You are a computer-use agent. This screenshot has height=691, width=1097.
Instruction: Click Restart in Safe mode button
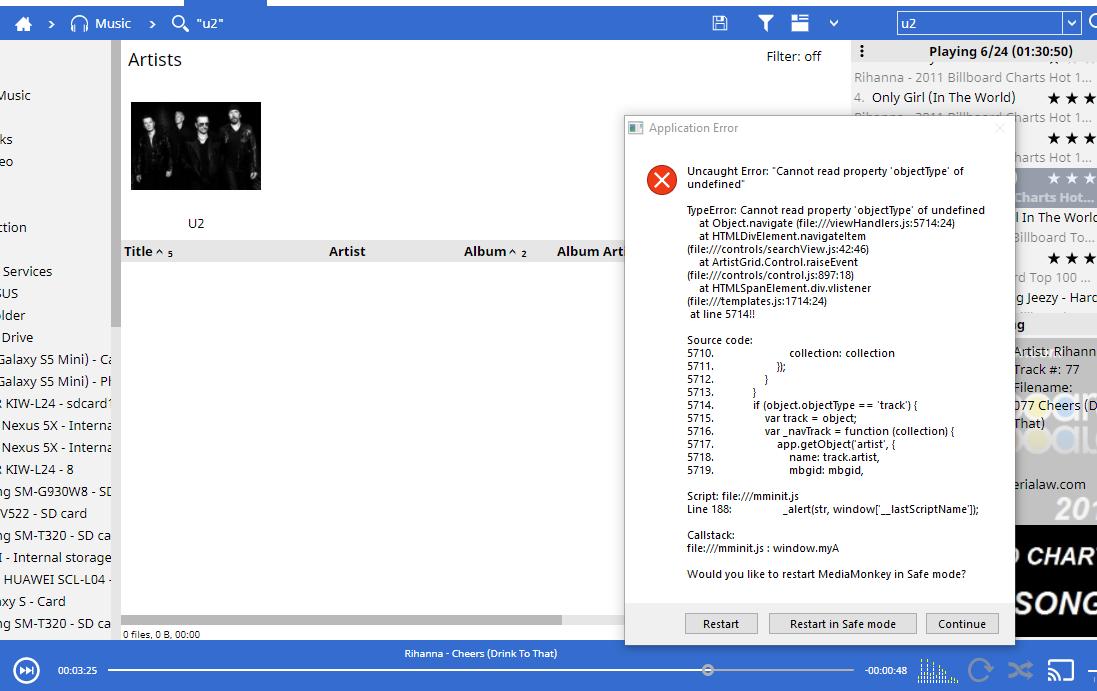(x=842, y=624)
